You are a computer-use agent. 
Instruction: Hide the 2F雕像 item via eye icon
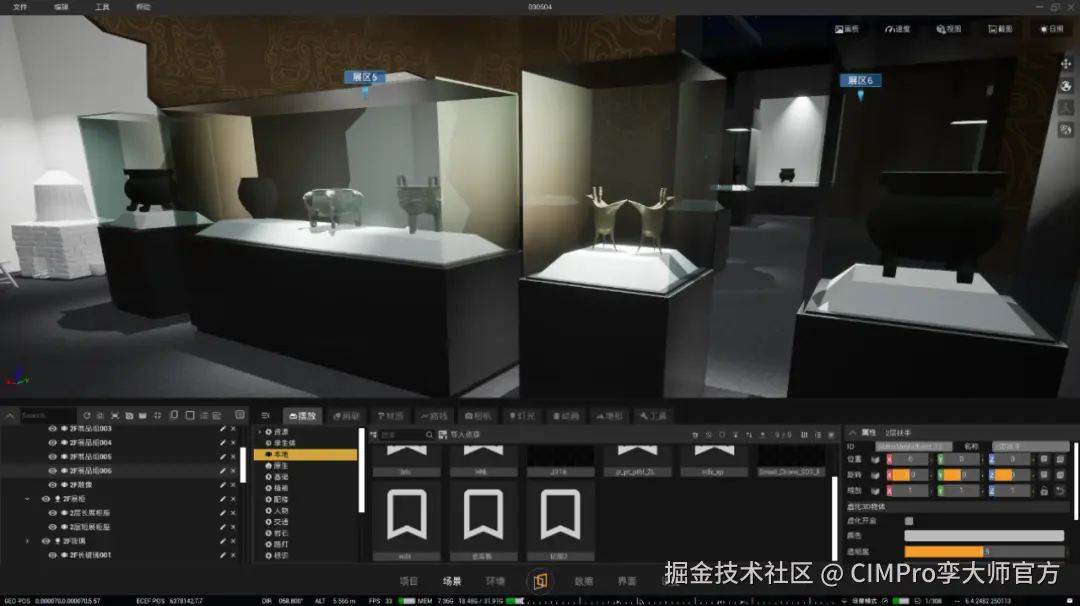point(52,485)
